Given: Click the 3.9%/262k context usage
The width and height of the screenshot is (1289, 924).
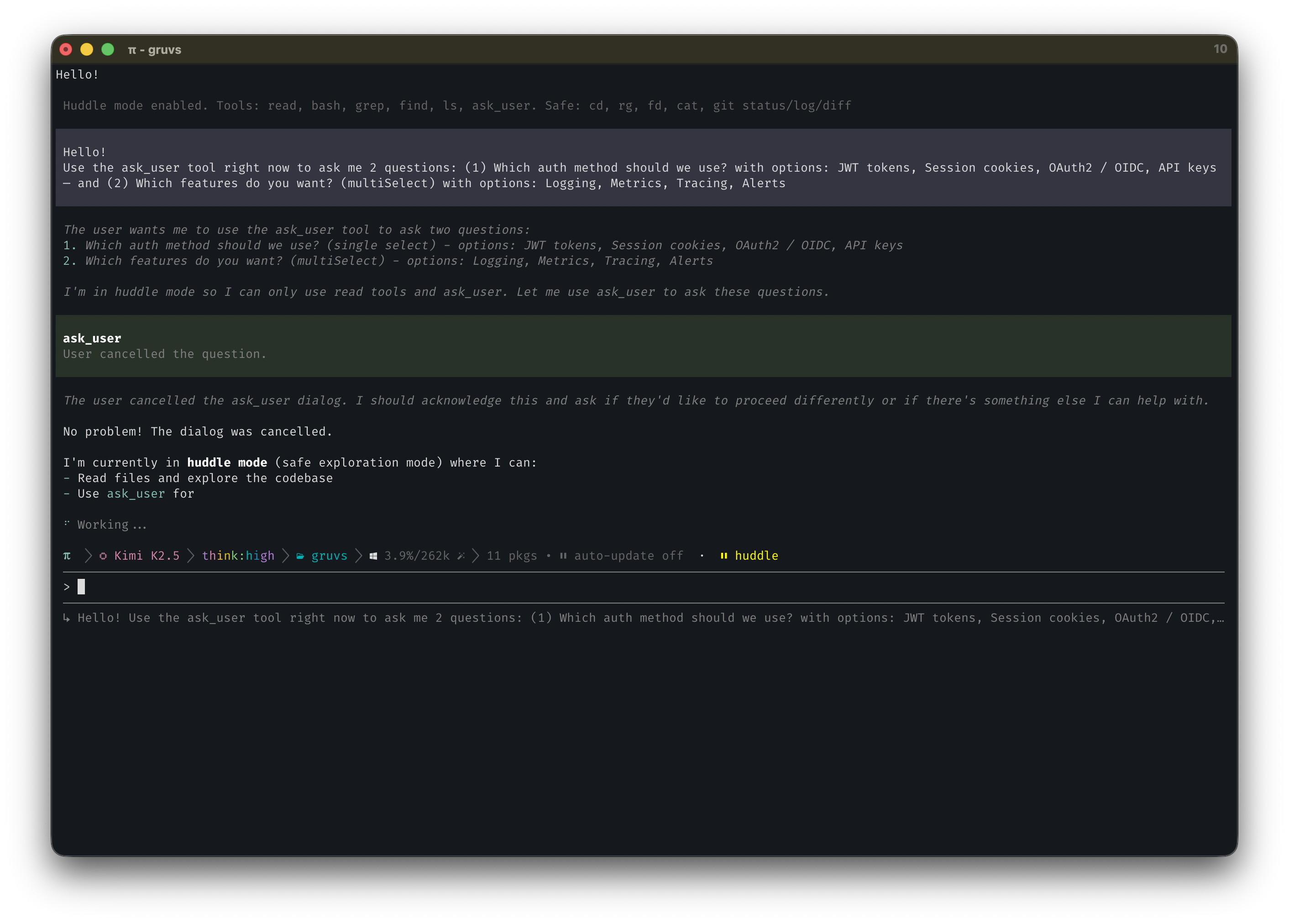Looking at the screenshot, I should pos(417,556).
